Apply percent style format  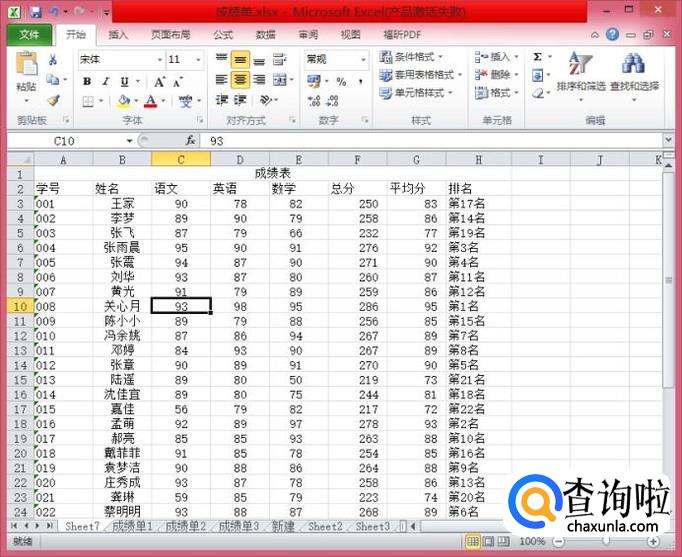341,81
